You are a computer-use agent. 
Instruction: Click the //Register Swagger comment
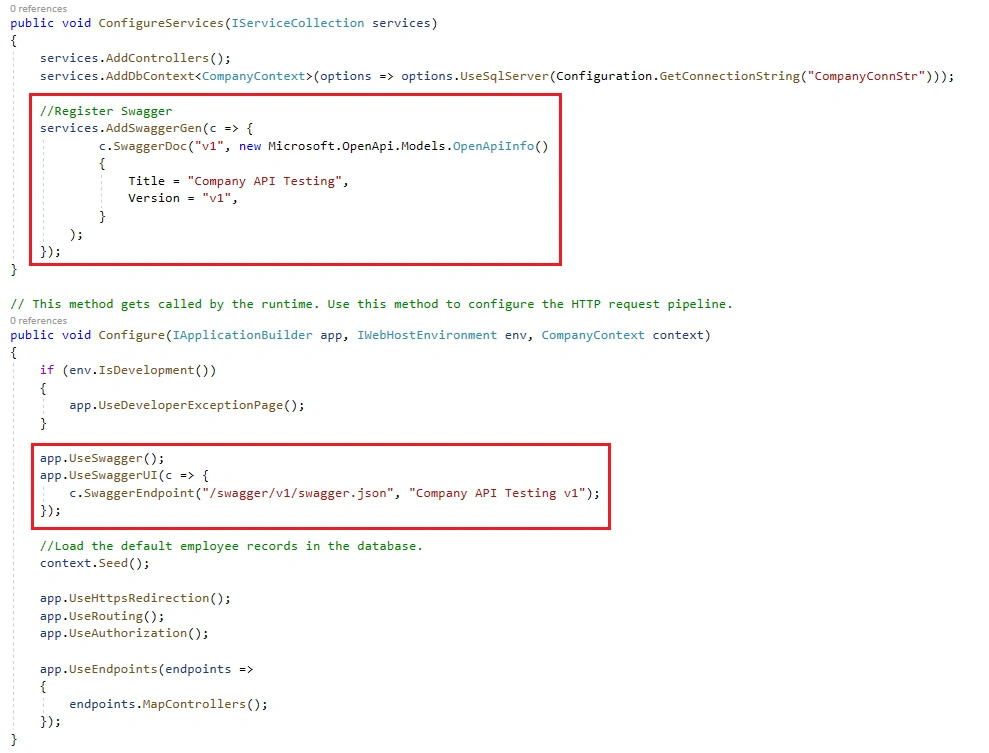coord(106,111)
